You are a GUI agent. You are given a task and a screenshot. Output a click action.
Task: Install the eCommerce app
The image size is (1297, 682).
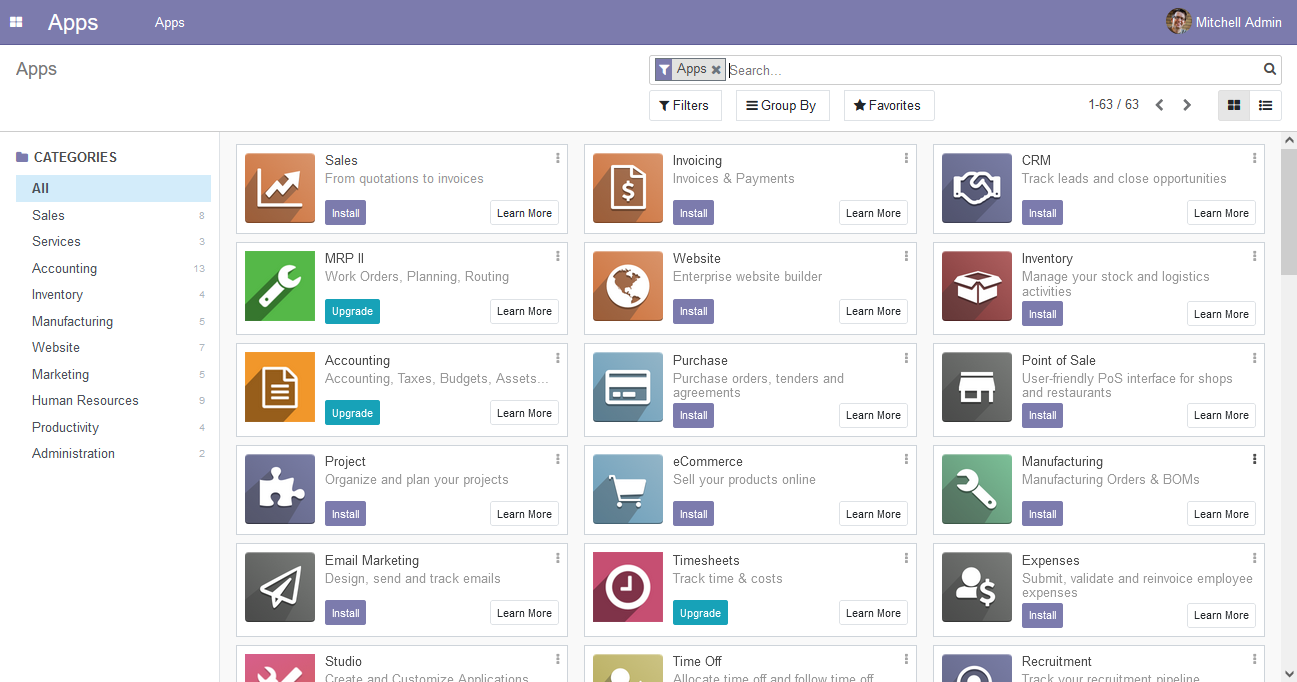(693, 514)
